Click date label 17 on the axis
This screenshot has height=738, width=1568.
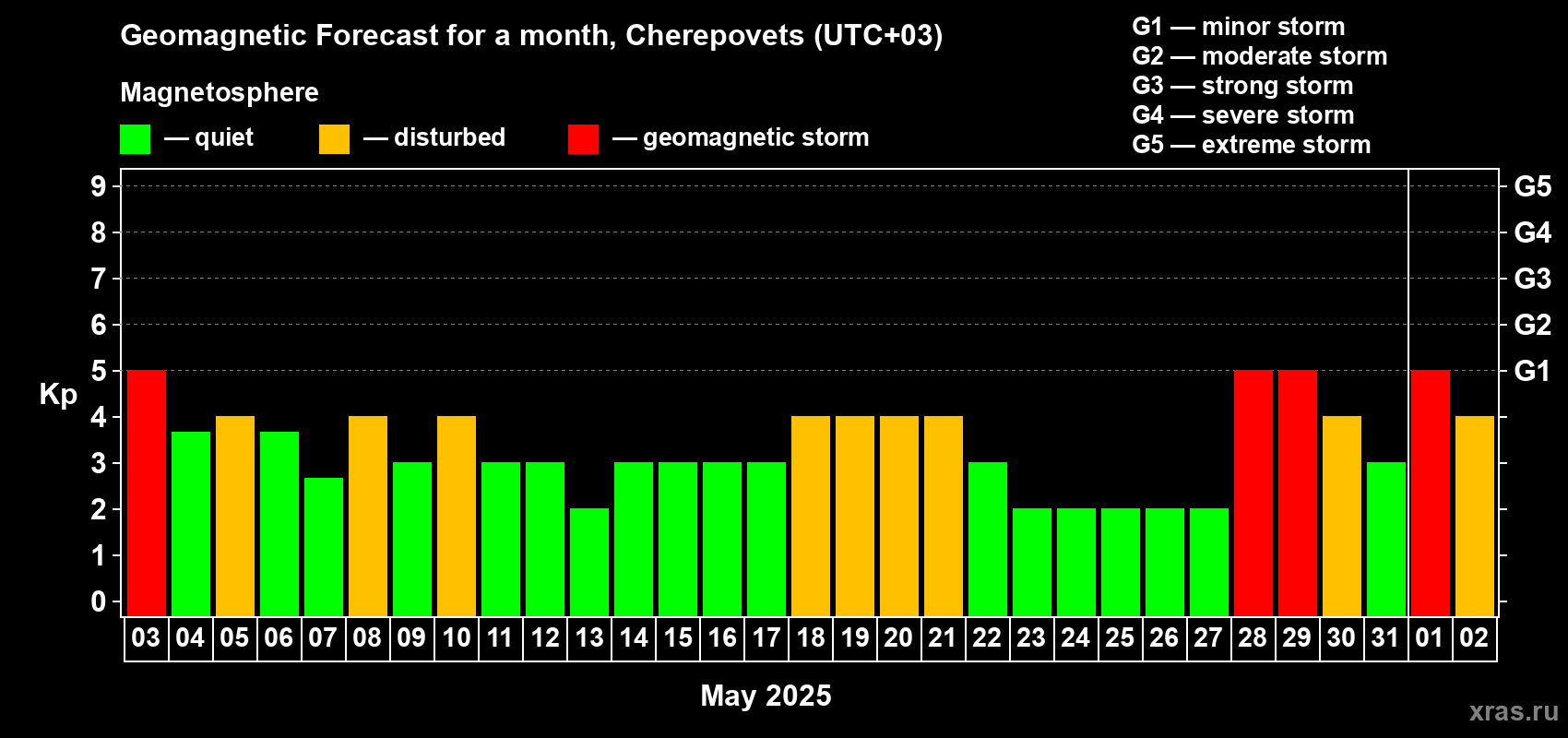[766, 638]
